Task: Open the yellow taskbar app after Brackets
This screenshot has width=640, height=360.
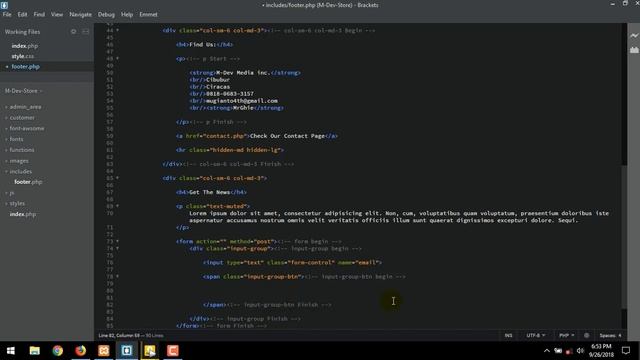Action: 150,351
